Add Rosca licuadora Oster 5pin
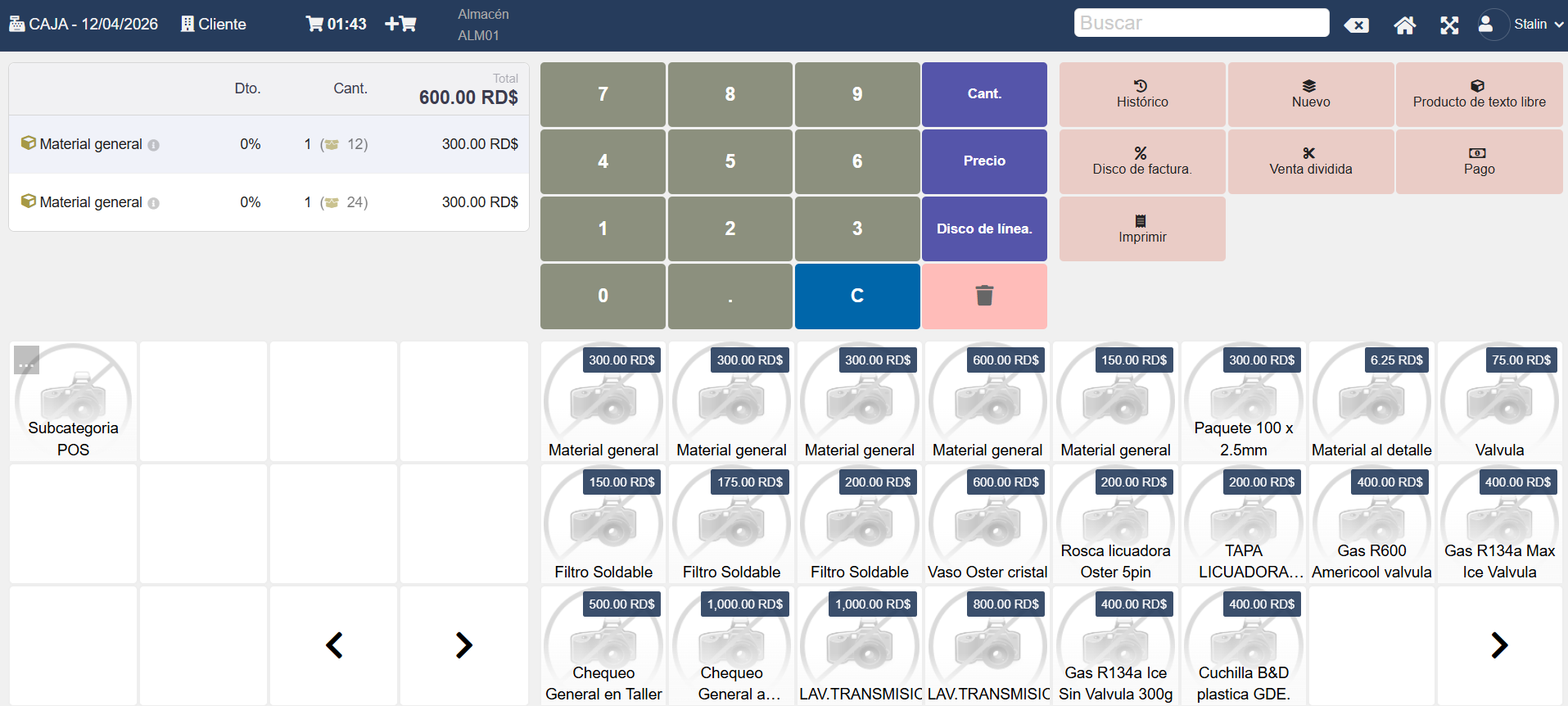This screenshot has height=706, width=1568. pos(1115,524)
